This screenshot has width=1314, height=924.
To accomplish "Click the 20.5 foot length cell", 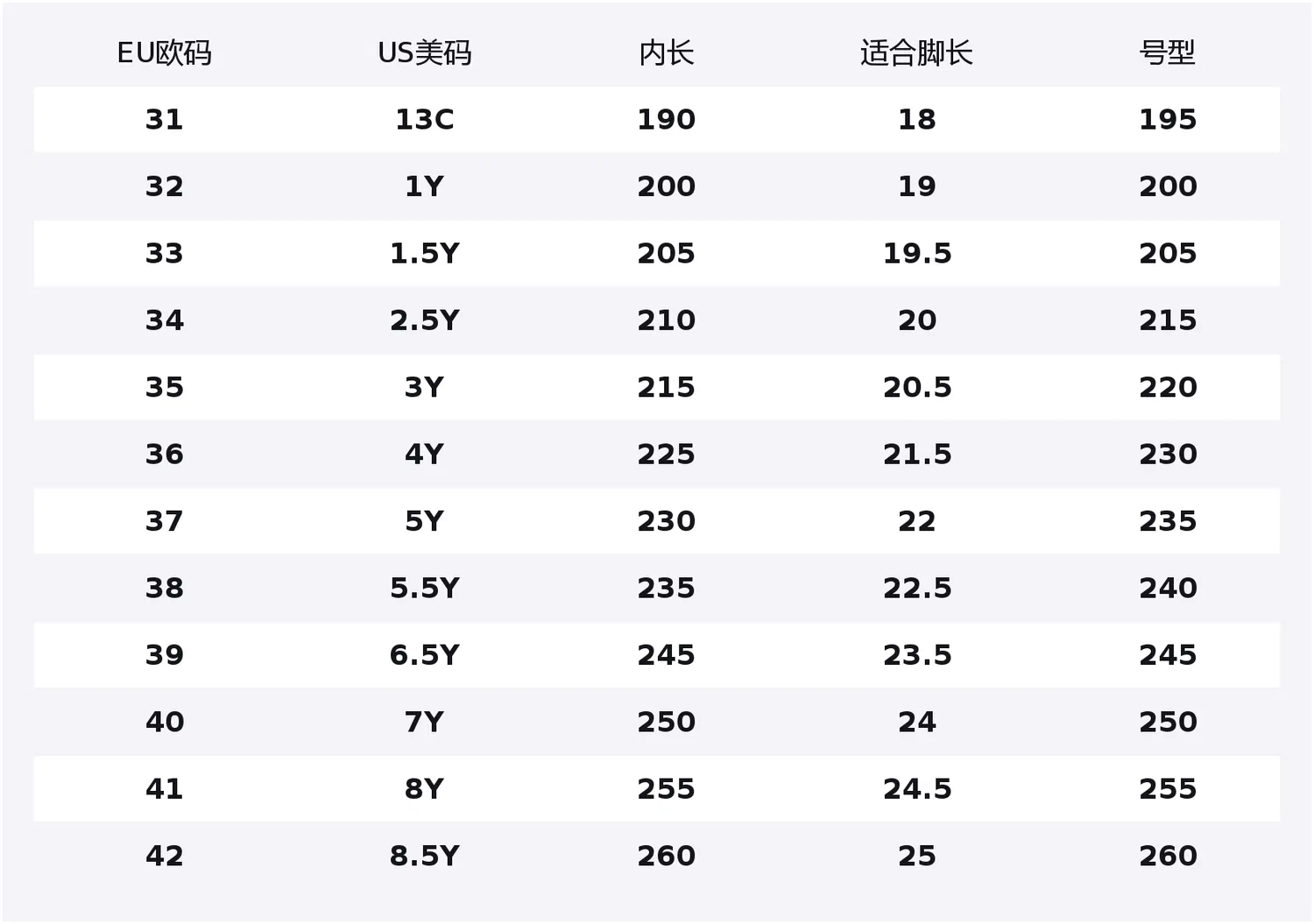I will [917, 387].
